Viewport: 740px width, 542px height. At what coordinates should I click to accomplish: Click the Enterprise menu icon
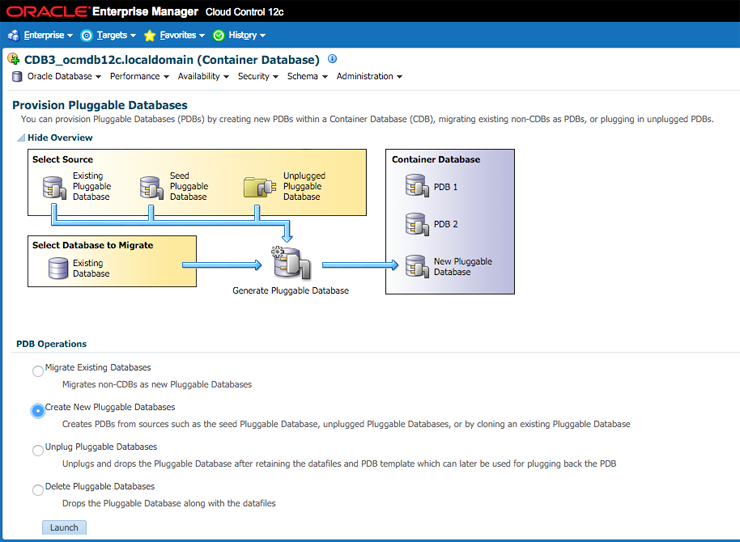(14, 35)
